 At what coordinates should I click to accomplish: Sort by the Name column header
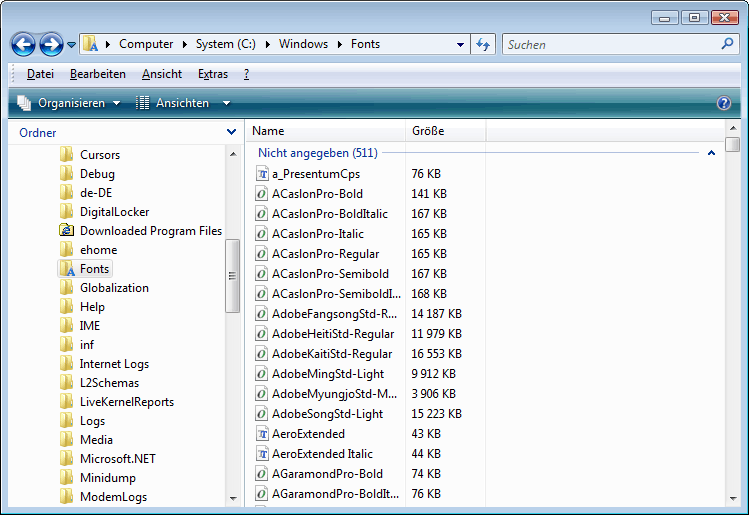point(268,131)
